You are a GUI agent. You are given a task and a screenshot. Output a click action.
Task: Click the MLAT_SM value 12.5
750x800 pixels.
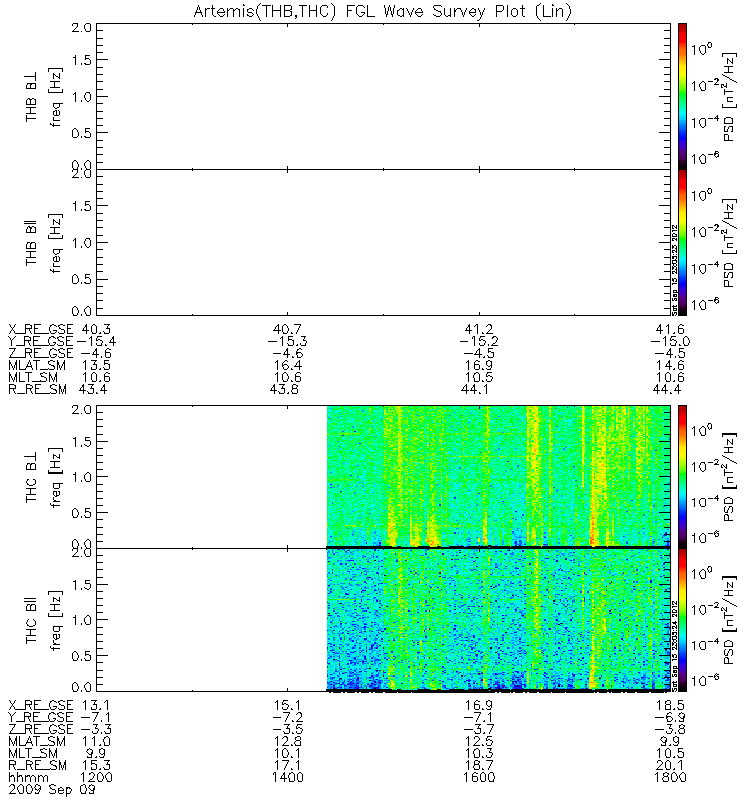point(479,741)
